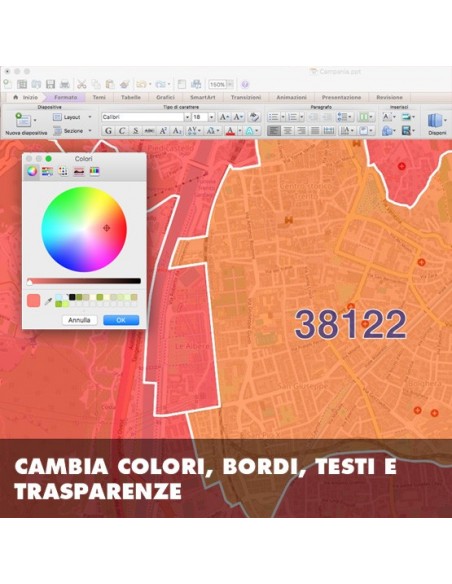Open the Nuova diapositiva dropdown arrow
This screenshot has width=452, height=584.
point(35,120)
